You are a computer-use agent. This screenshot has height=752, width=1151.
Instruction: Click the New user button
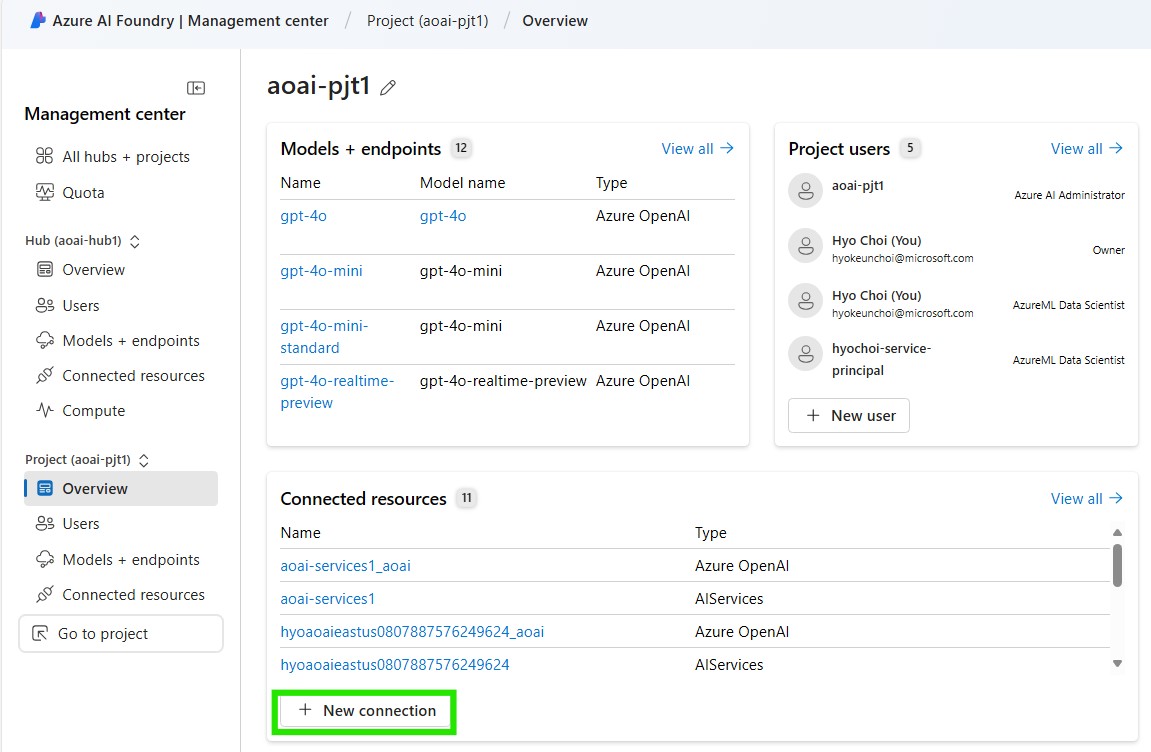pyautogui.click(x=849, y=416)
